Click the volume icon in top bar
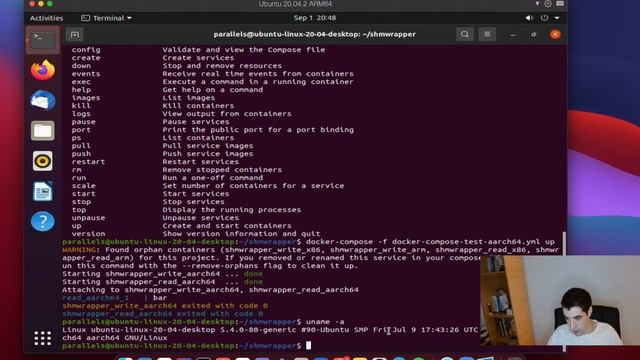The height and width of the screenshot is (360, 640). coord(529,18)
